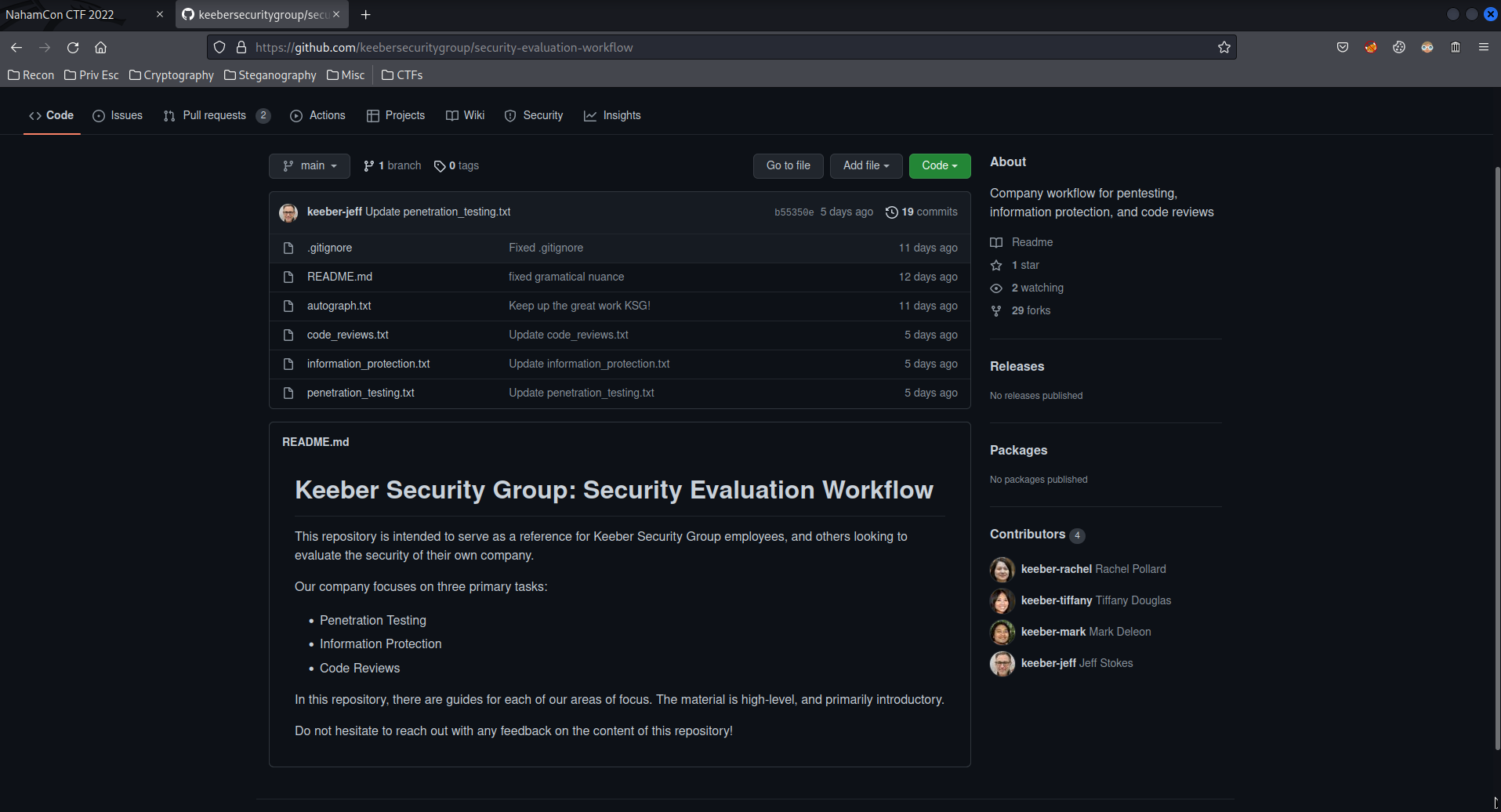Click the Readme link in About
This screenshot has width=1501, height=812.
pyautogui.click(x=1021, y=242)
